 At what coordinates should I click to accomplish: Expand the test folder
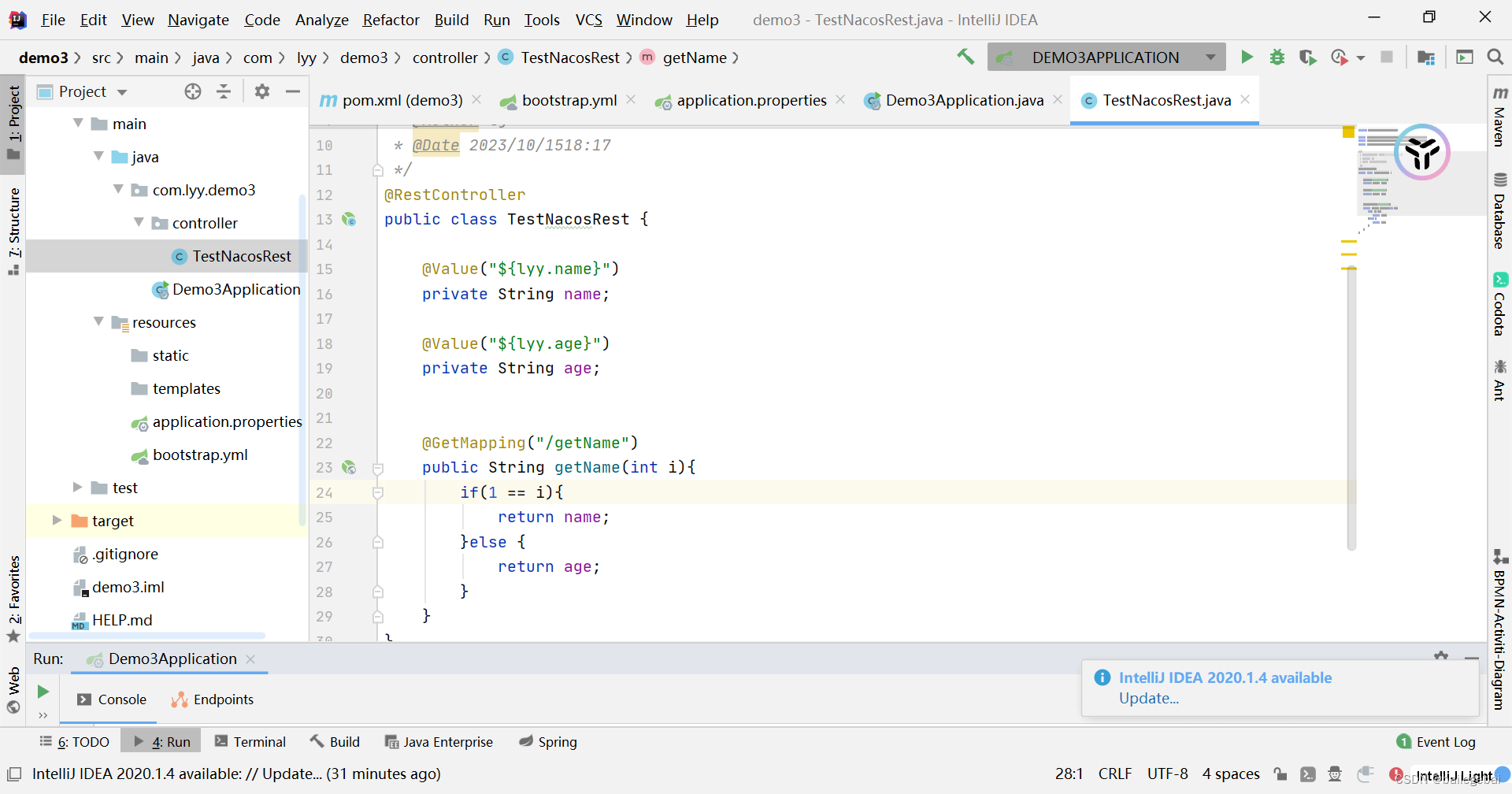pos(78,487)
